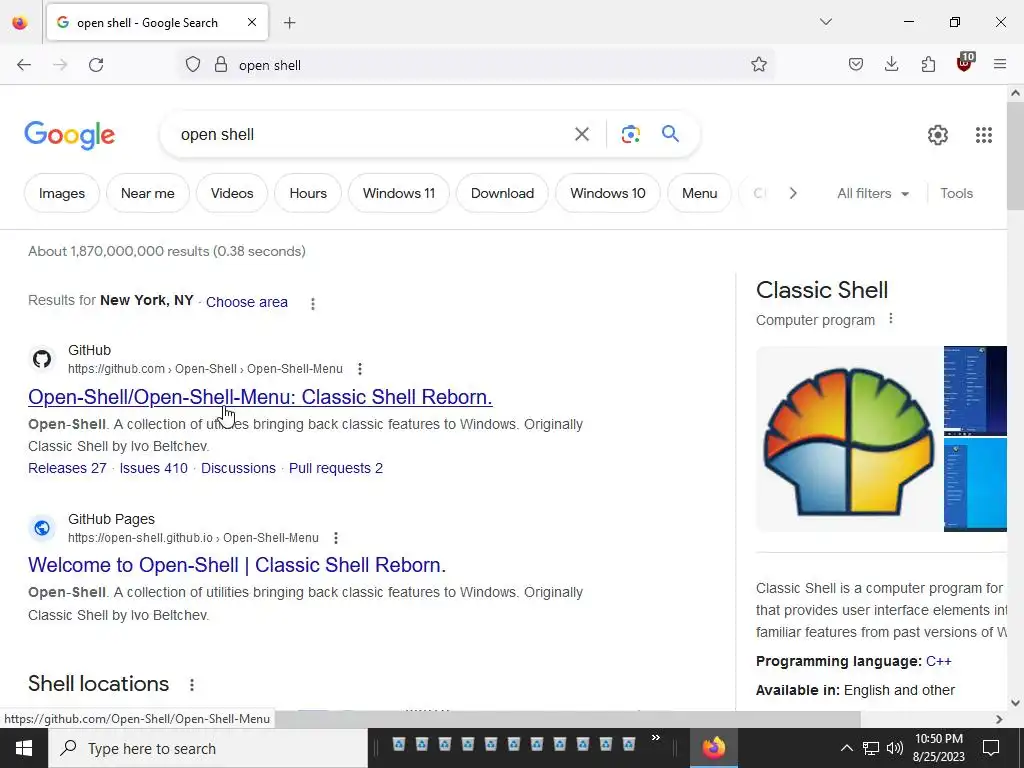Open Google quick settings gear
The width and height of the screenshot is (1024, 768).
click(x=938, y=135)
